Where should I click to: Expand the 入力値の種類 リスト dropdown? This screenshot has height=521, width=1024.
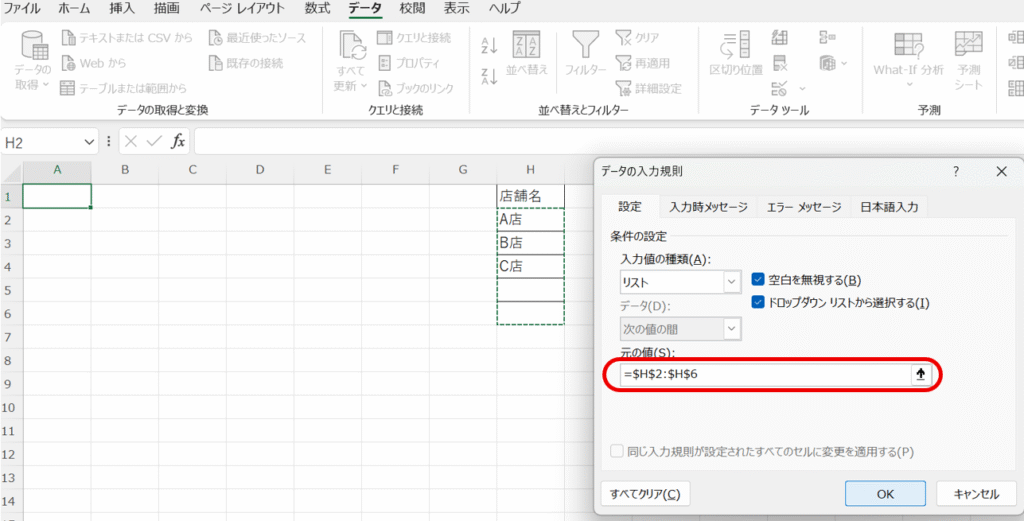coord(732,283)
